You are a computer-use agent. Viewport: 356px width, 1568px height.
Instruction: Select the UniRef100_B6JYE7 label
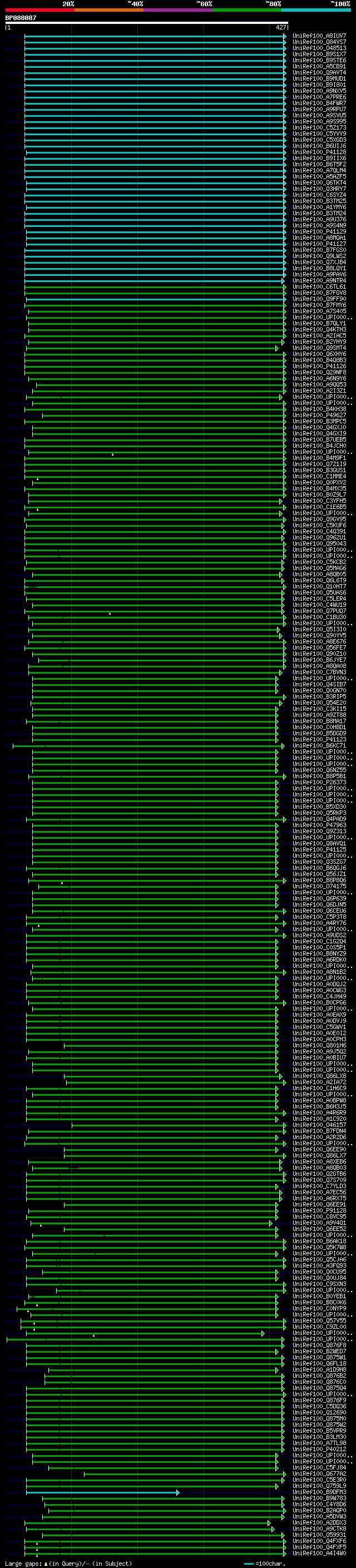coord(319,660)
